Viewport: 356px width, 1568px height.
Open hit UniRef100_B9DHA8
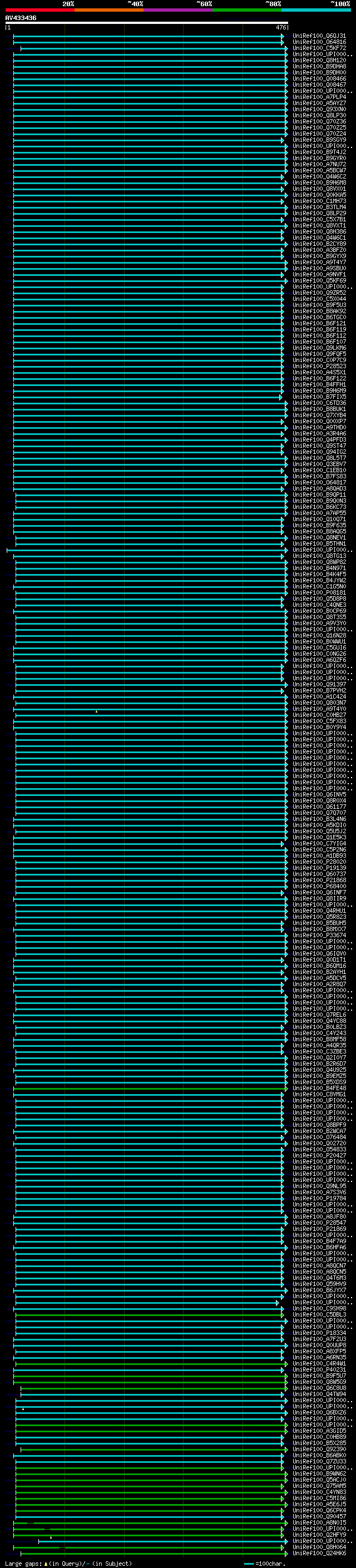coord(319,66)
